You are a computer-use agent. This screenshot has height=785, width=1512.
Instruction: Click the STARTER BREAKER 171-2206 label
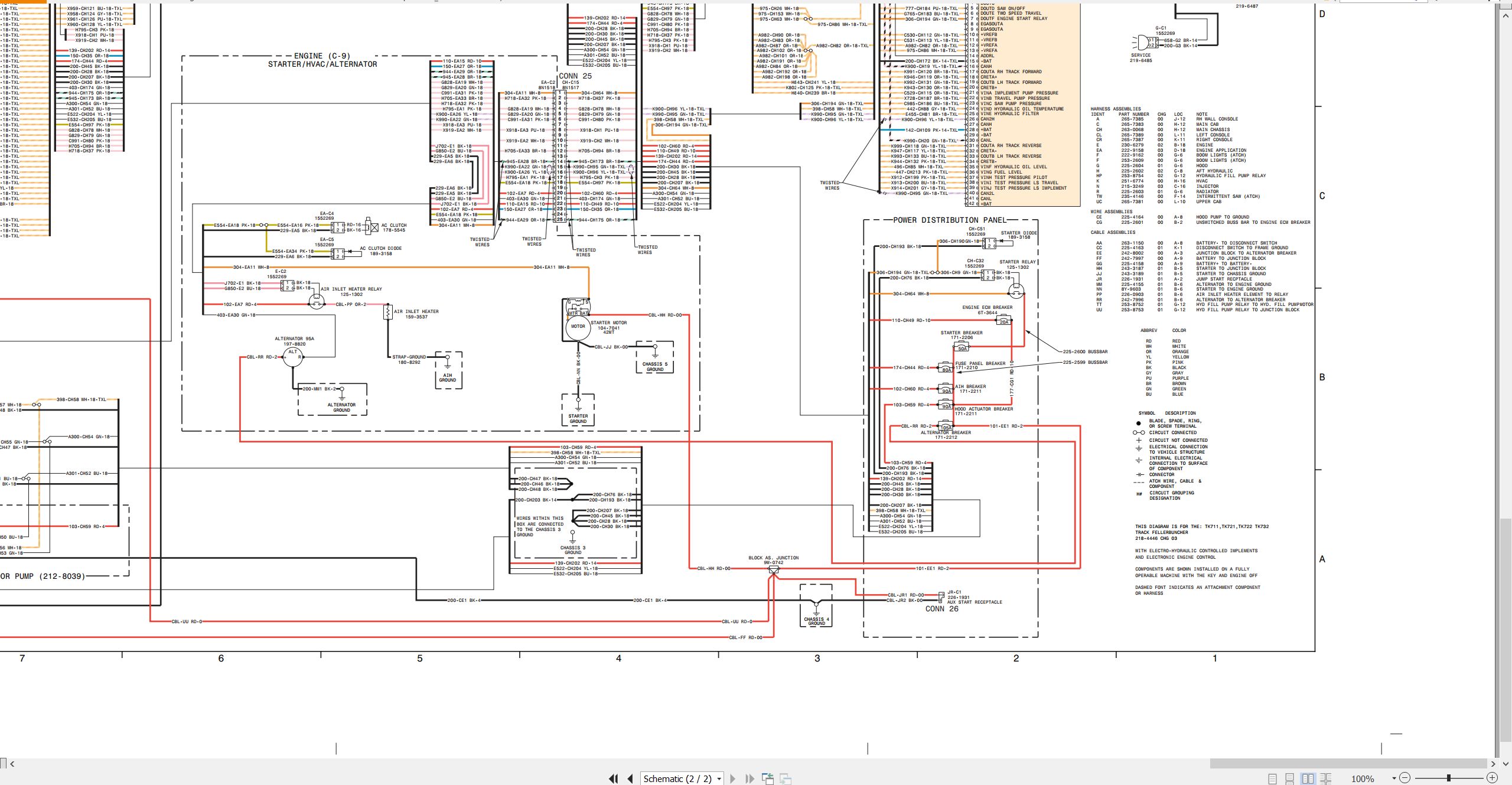(962, 335)
